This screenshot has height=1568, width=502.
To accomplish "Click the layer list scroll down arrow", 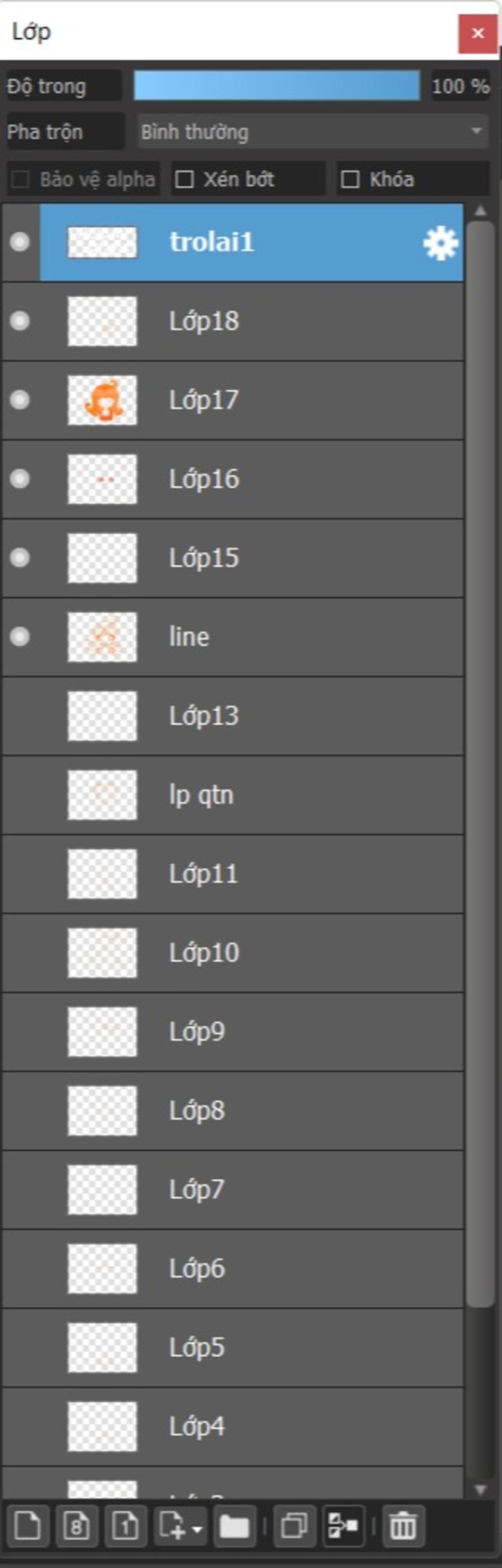I will (481, 1490).
